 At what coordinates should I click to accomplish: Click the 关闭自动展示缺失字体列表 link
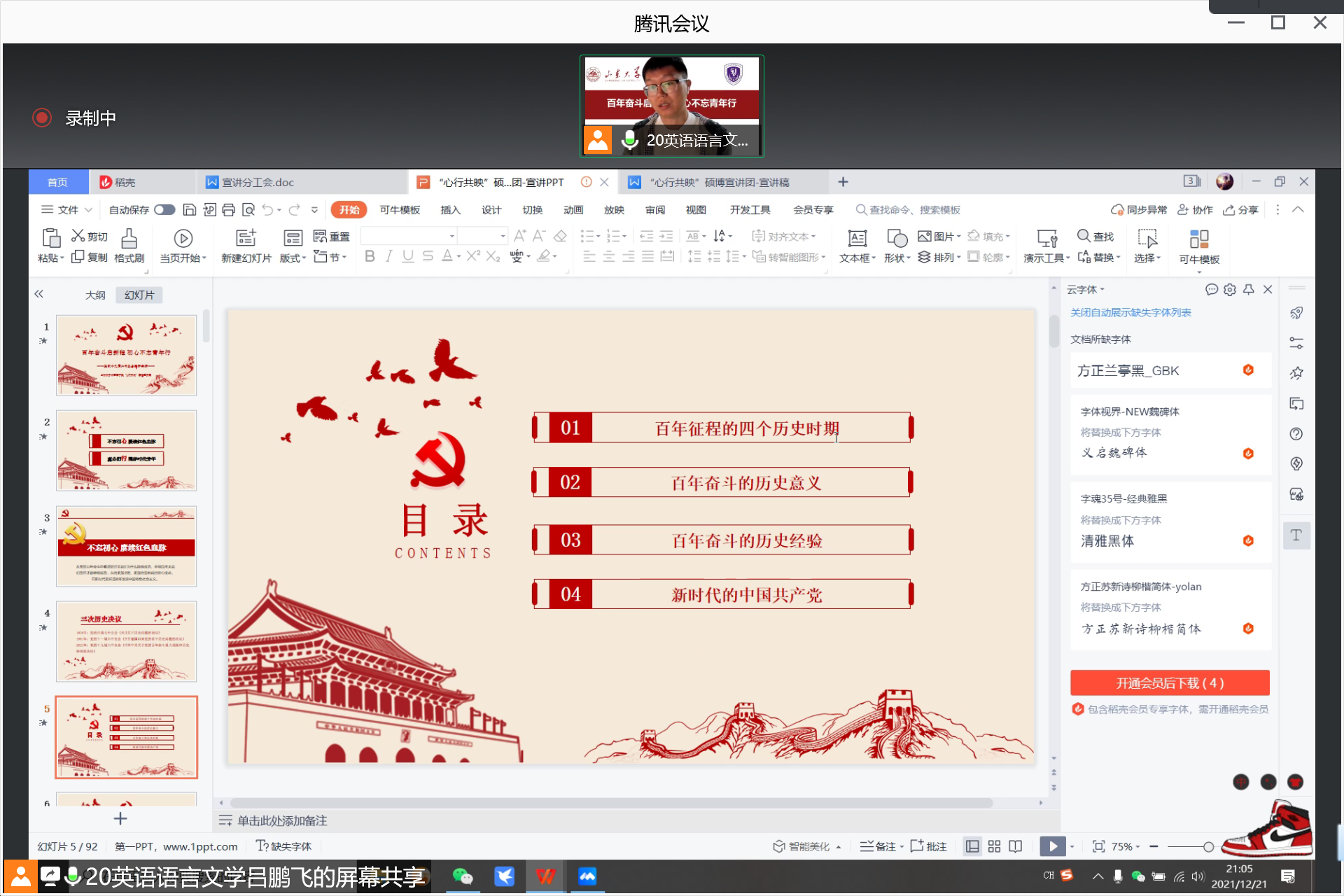(1130, 313)
